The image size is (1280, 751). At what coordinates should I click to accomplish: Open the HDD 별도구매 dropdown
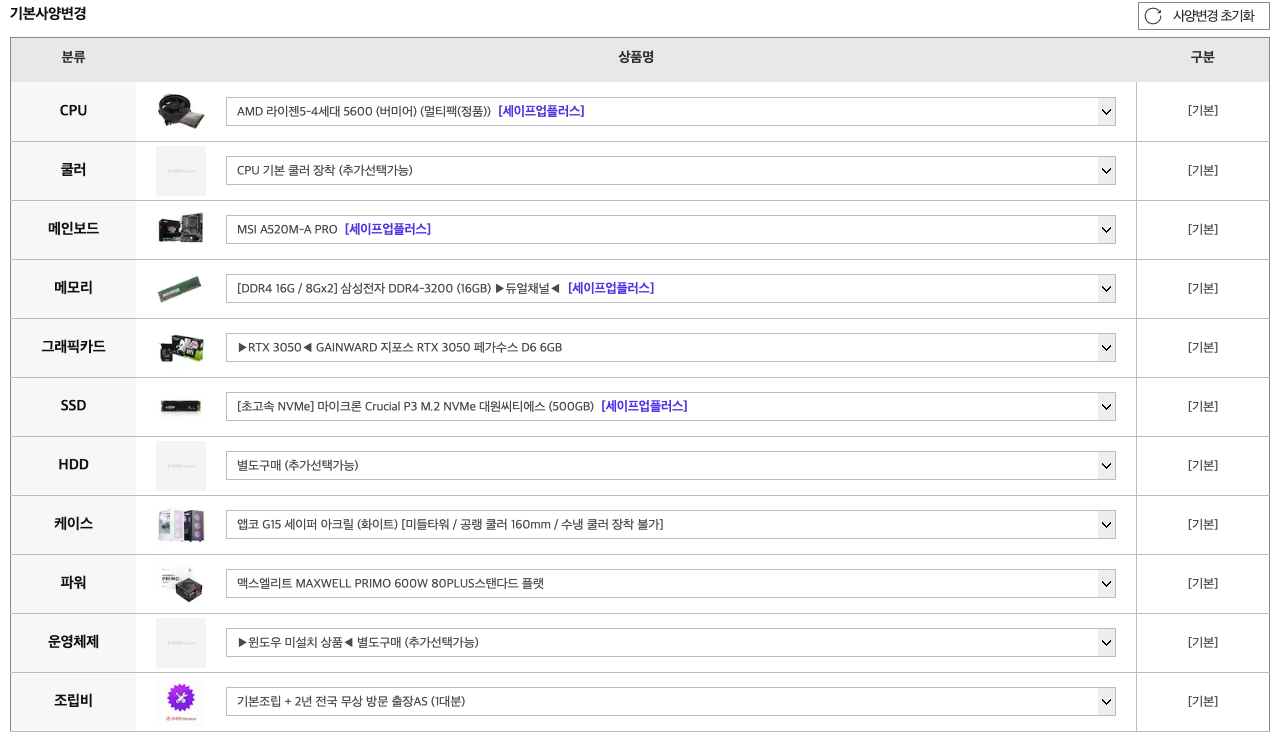tap(671, 465)
